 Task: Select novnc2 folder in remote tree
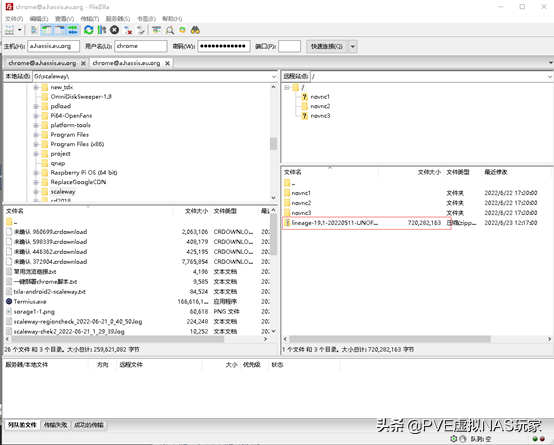tap(320, 106)
